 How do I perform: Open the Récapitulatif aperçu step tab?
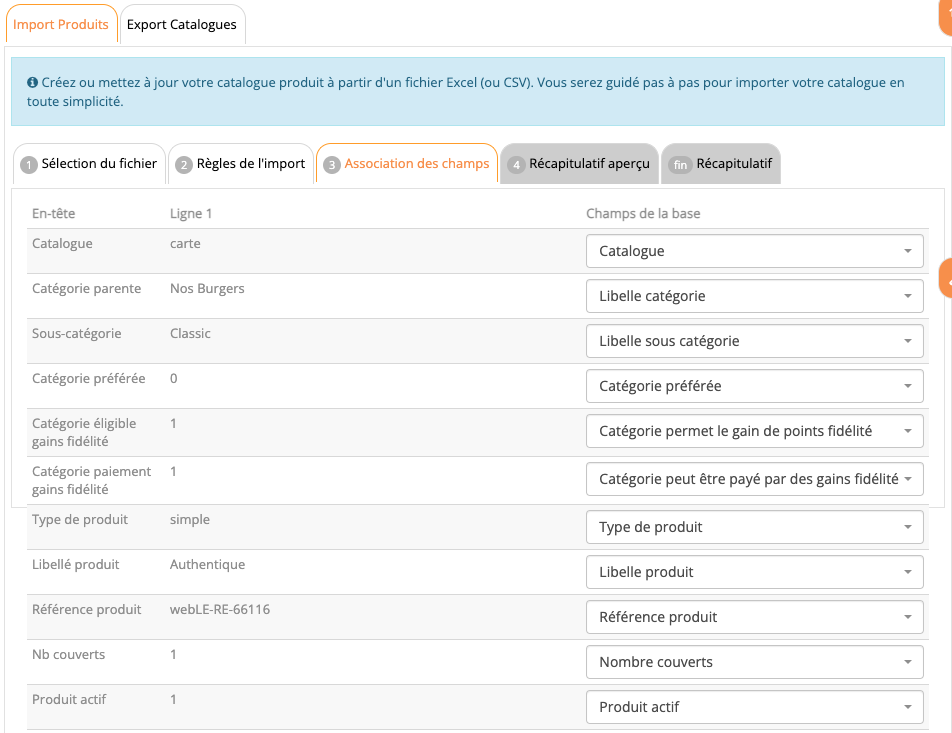coord(579,164)
